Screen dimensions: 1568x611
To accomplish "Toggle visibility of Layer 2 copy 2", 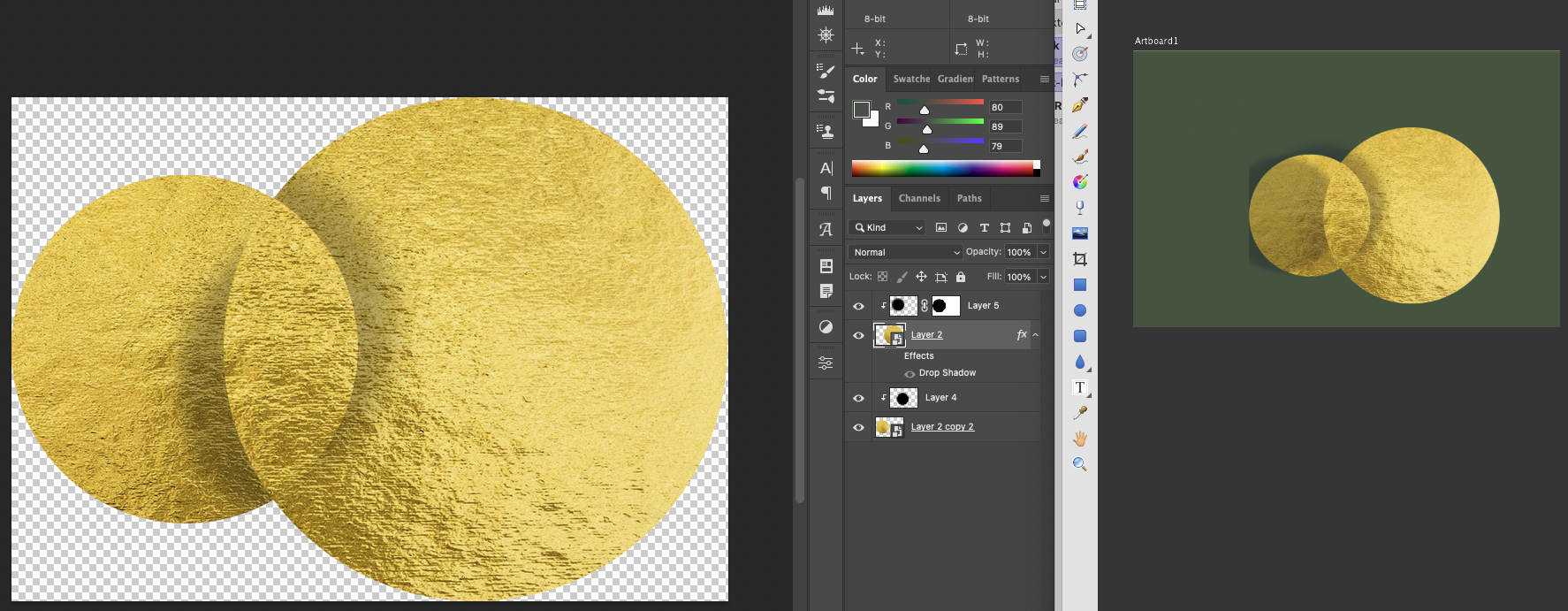I will (x=858, y=427).
